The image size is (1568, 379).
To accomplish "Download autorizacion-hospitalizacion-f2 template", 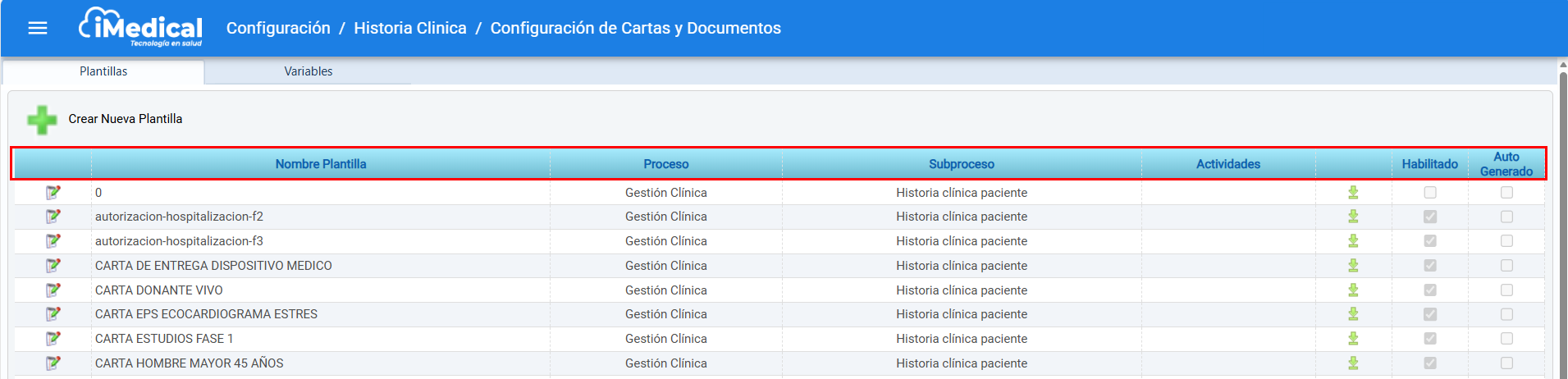I will tap(1353, 217).
